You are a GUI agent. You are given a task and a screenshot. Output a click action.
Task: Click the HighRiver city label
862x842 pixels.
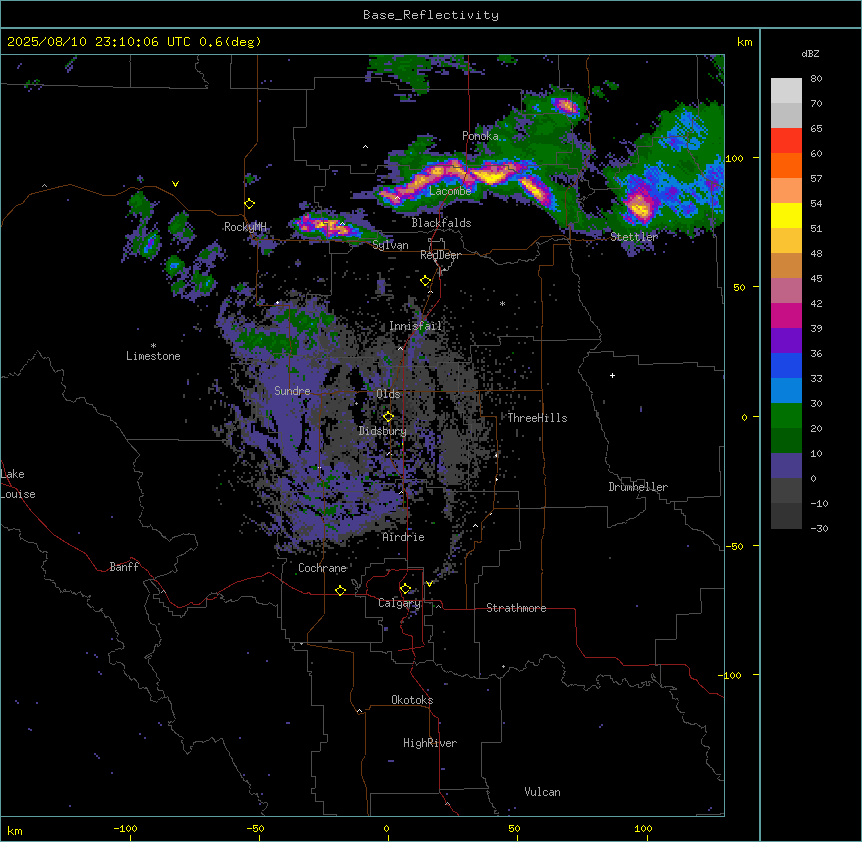click(x=430, y=743)
